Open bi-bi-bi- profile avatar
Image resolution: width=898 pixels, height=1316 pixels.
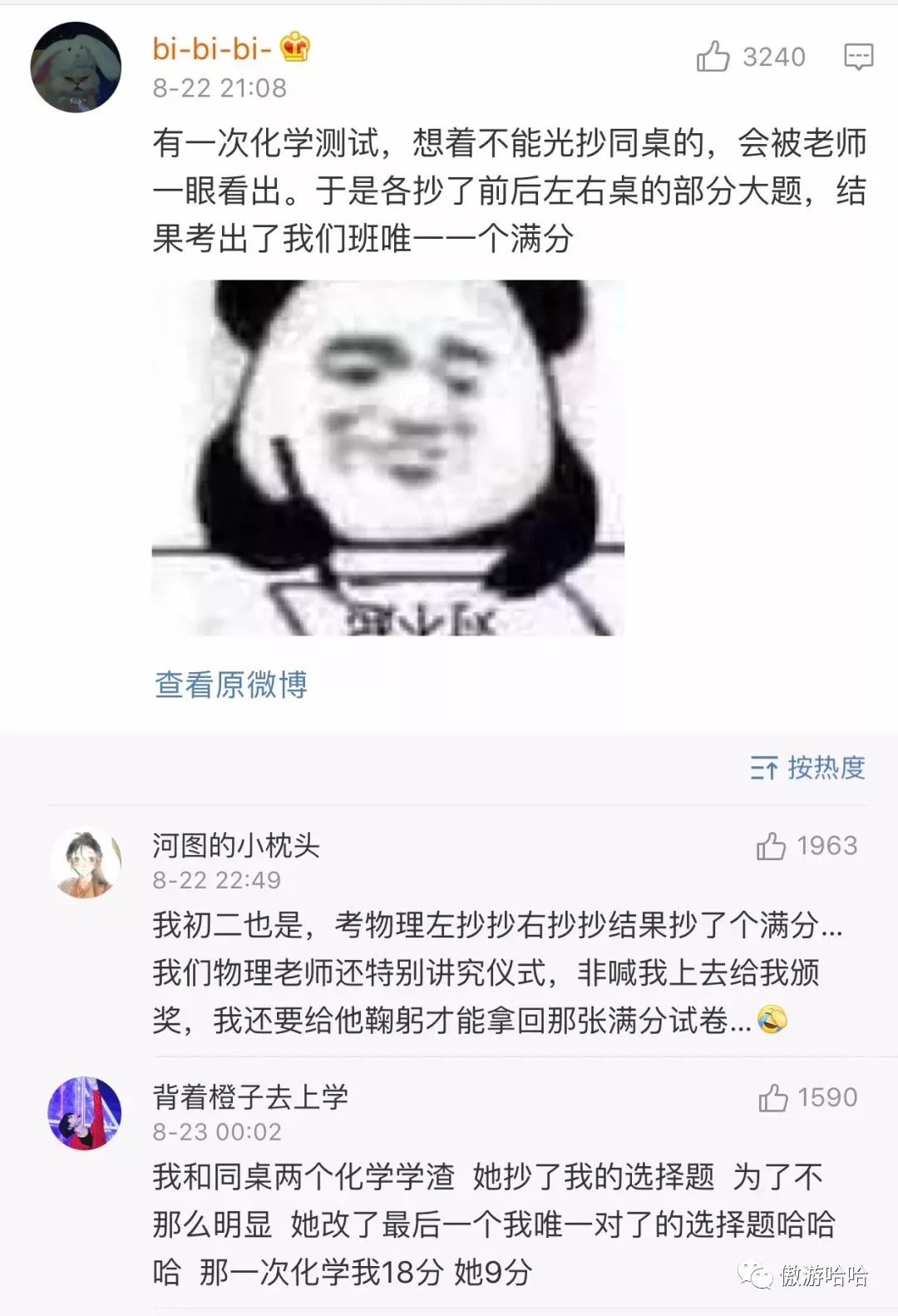(x=76, y=67)
